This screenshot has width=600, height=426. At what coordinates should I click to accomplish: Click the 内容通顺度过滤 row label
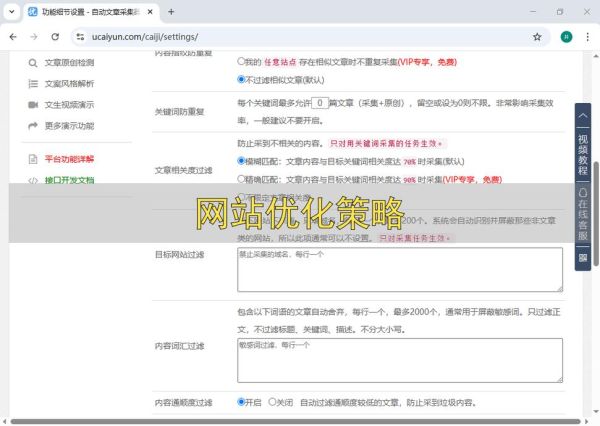183,402
